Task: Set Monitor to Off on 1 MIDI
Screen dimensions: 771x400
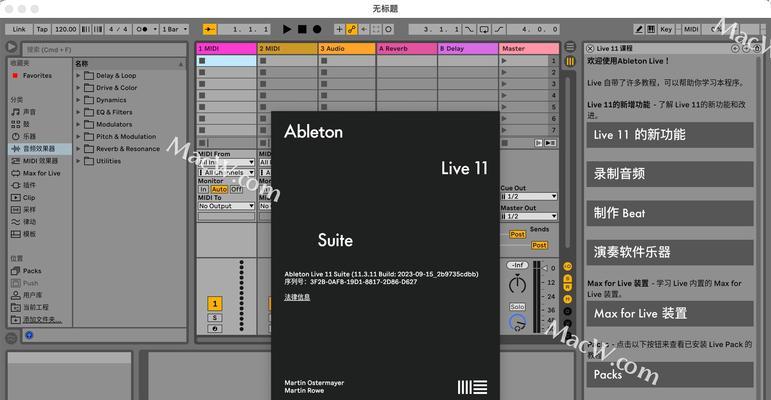Action: tap(237, 189)
